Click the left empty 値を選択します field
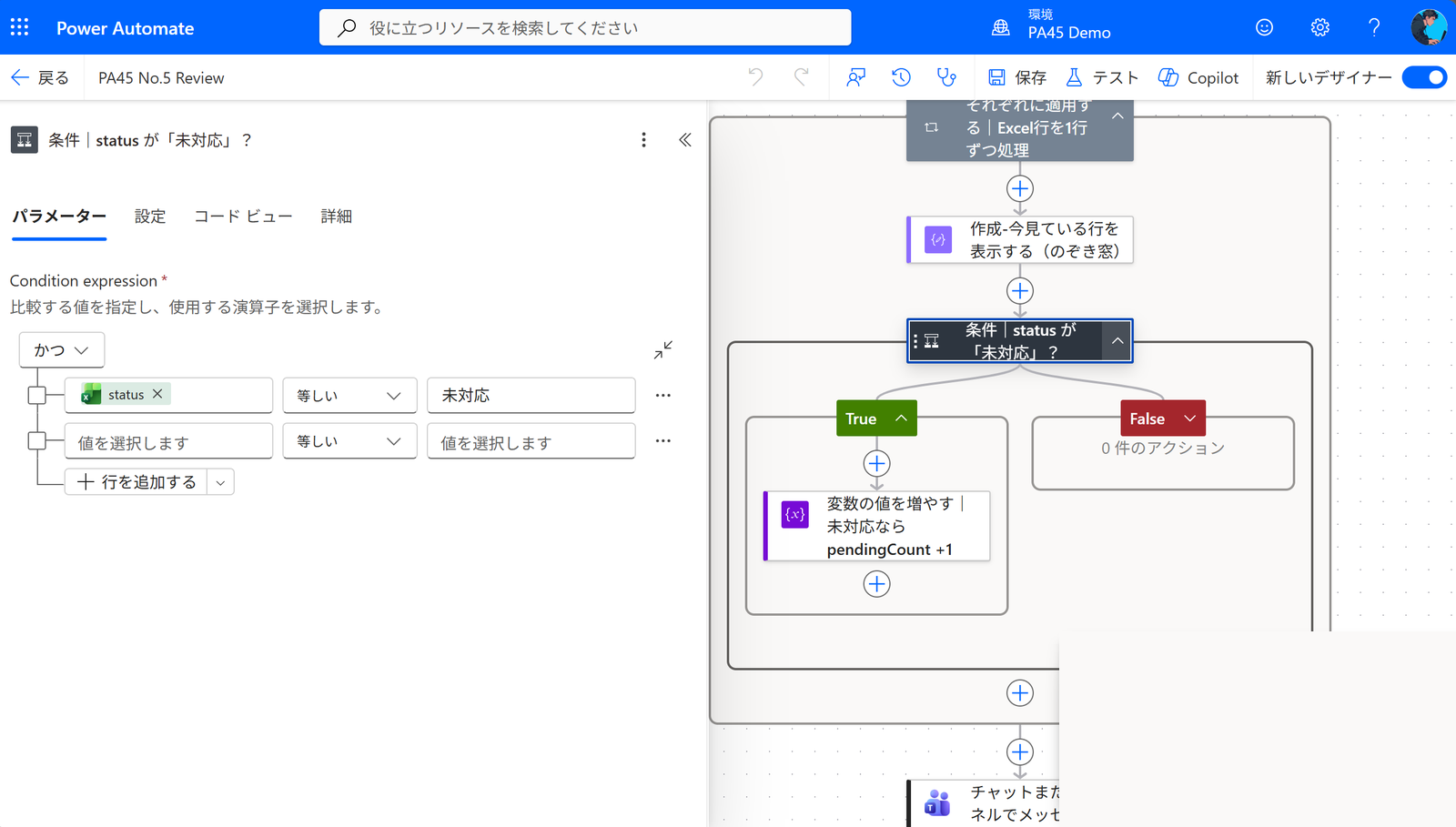This screenshot has height=827, width=1456. 168,440
